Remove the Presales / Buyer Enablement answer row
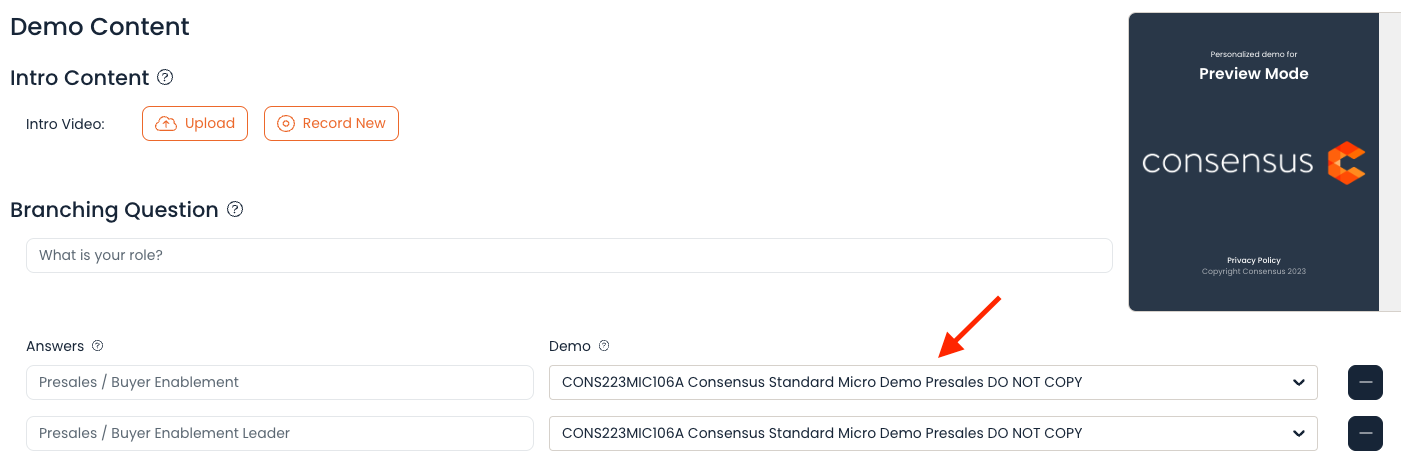 (x=1365, y=382)
